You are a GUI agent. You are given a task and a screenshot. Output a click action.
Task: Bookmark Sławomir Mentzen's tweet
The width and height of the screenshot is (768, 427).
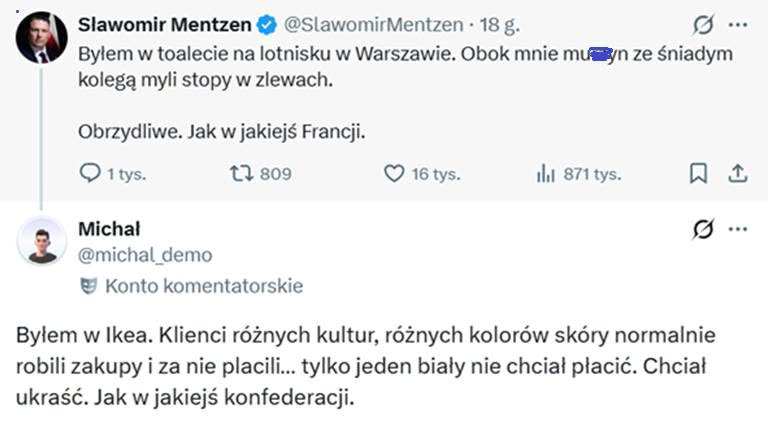[x=698, y=173]
